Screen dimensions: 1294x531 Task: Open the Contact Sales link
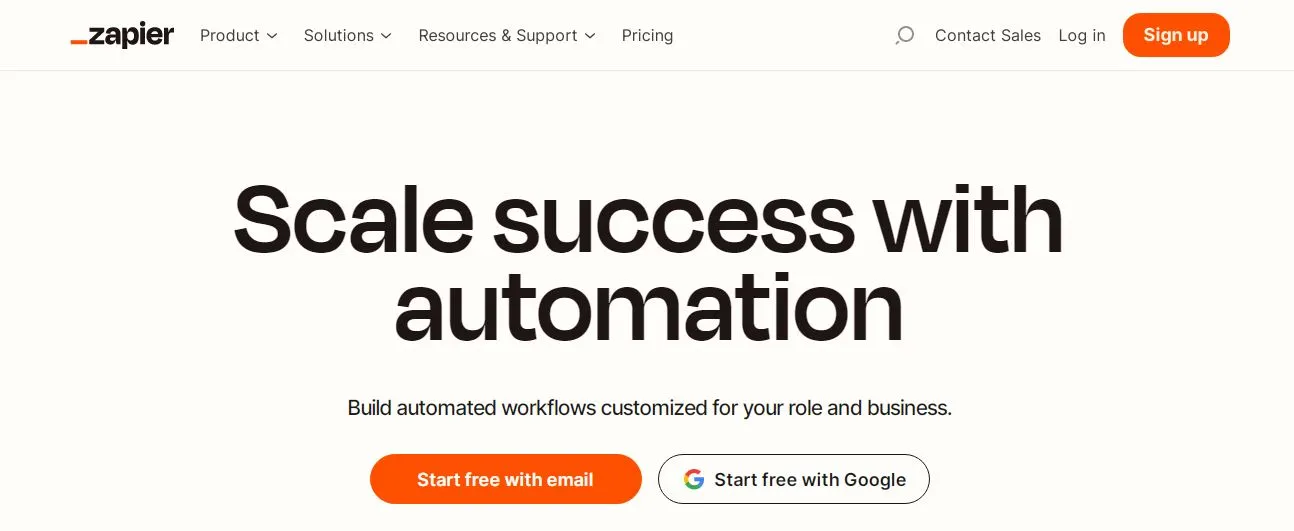[x=988, y=35]
